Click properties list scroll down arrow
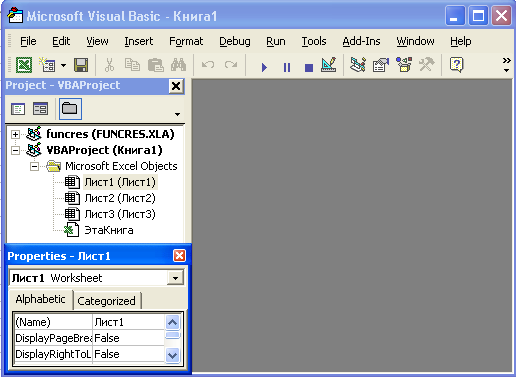 tap(172, 355)
